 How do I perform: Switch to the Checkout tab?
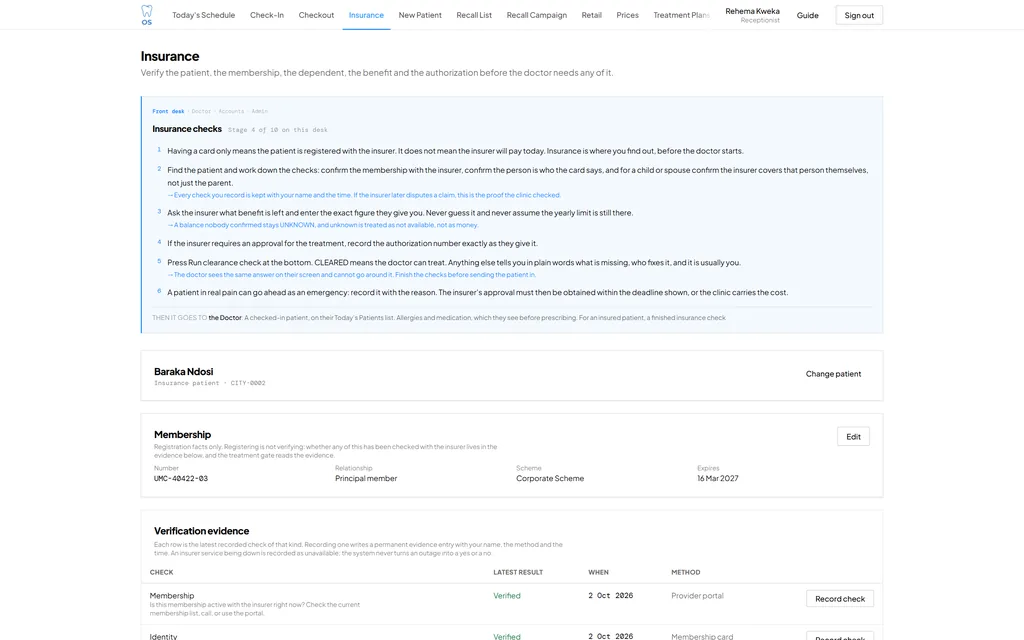(316, 15)
